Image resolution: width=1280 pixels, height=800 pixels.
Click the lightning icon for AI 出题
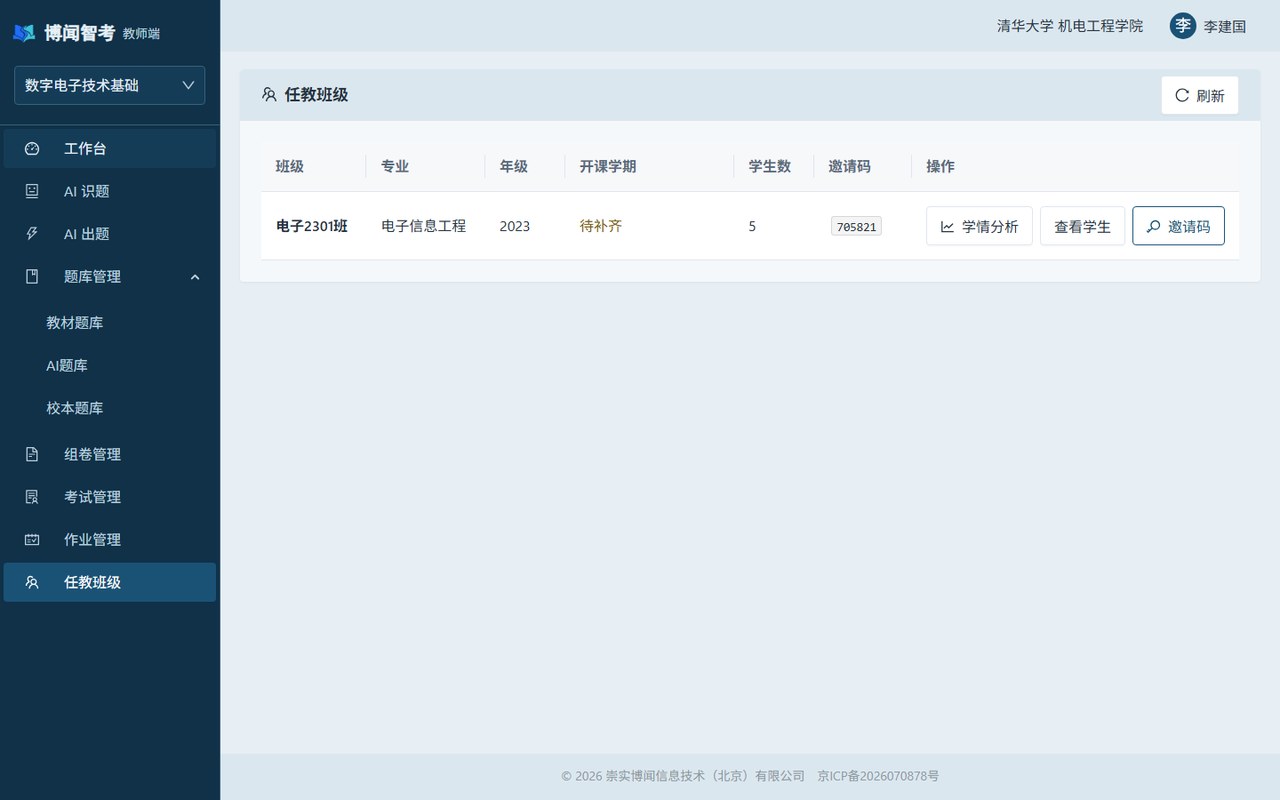pyautogui.click(x=32, y=234)
